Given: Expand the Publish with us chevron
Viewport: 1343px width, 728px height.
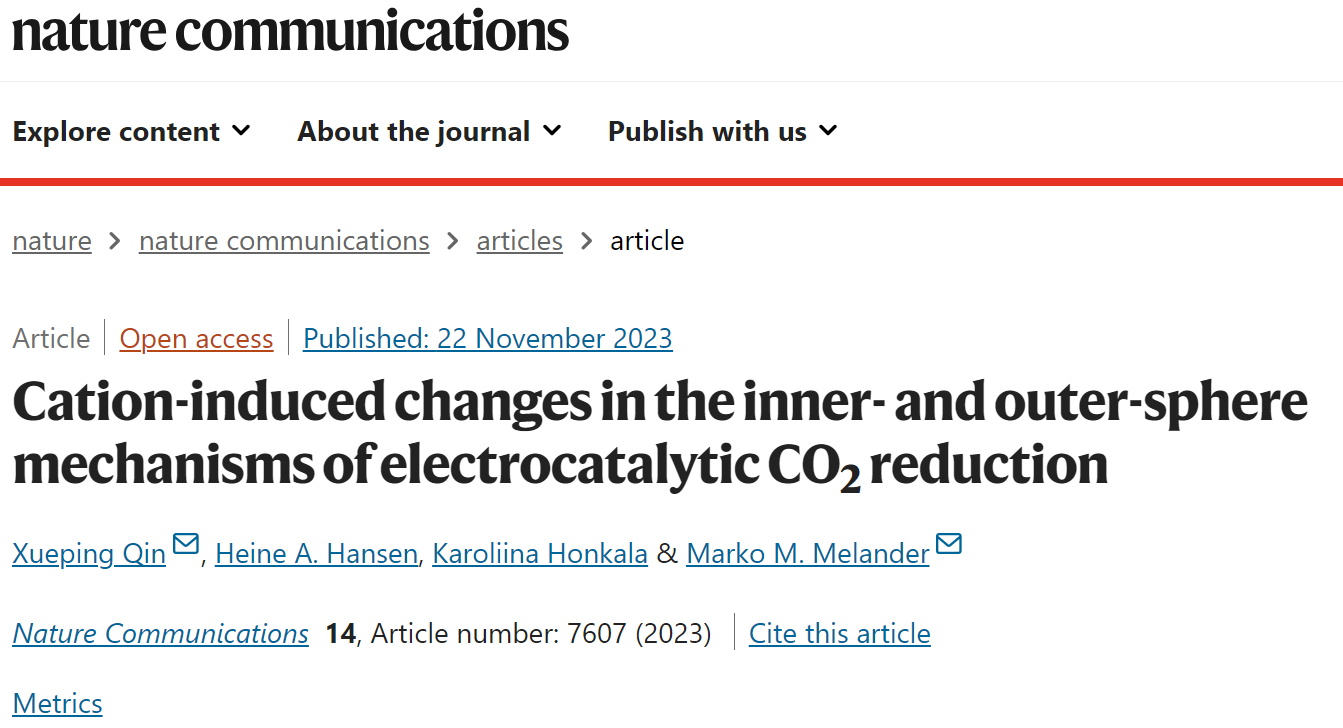Looking at the screenshot, I should click(828, 130).
